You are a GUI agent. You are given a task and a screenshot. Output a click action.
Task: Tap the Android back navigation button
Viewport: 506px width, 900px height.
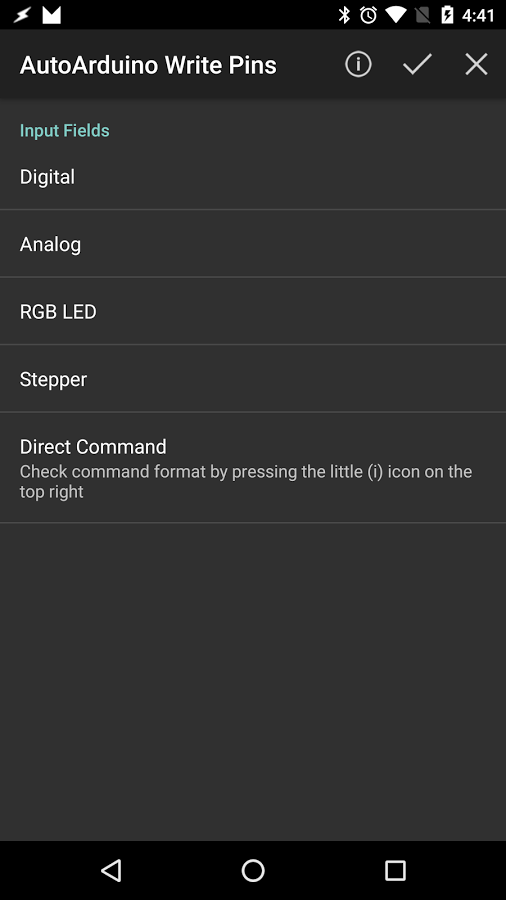[111, 870]
